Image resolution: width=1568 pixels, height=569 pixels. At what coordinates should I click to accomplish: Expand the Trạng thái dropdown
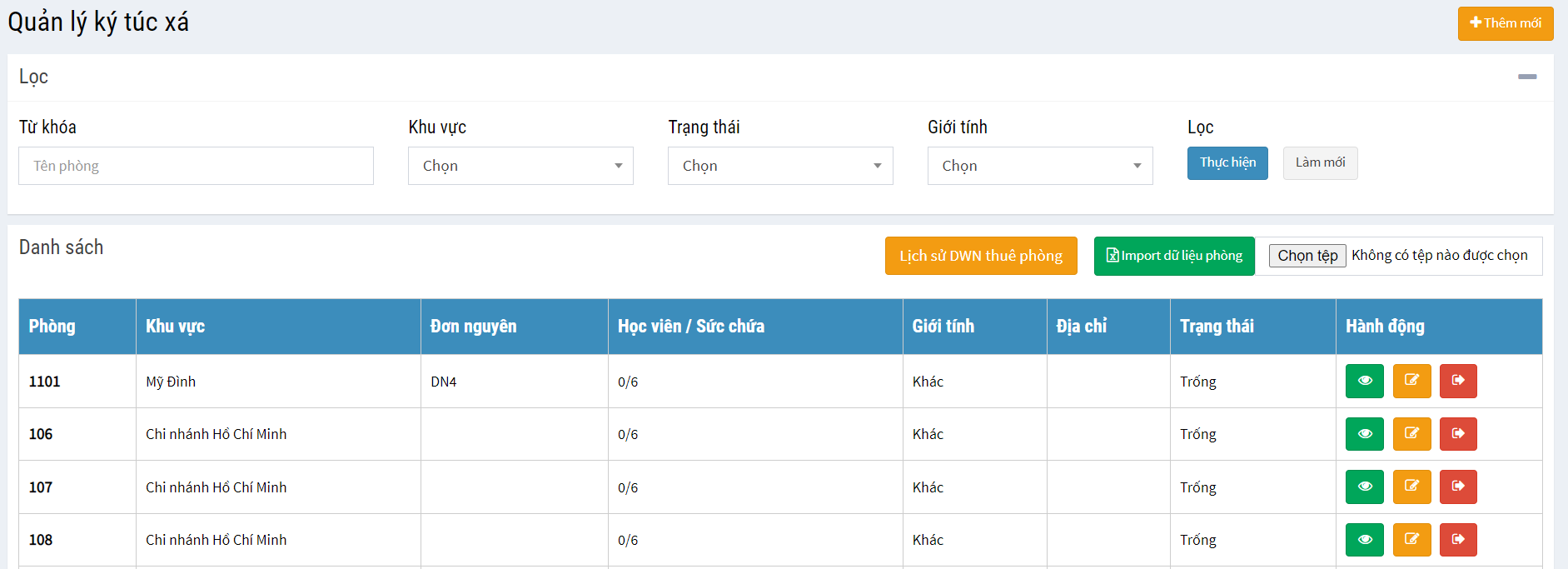780,166
